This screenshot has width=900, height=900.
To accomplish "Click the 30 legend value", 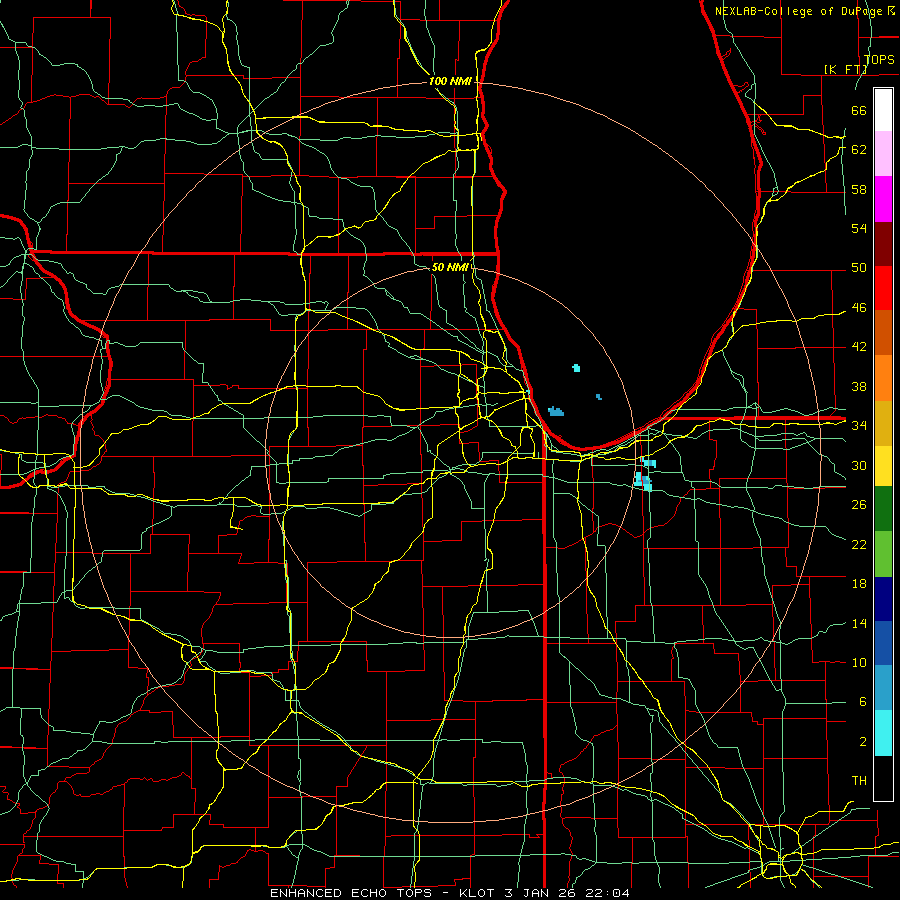I will pyautogui.click(x=859, y=465).
